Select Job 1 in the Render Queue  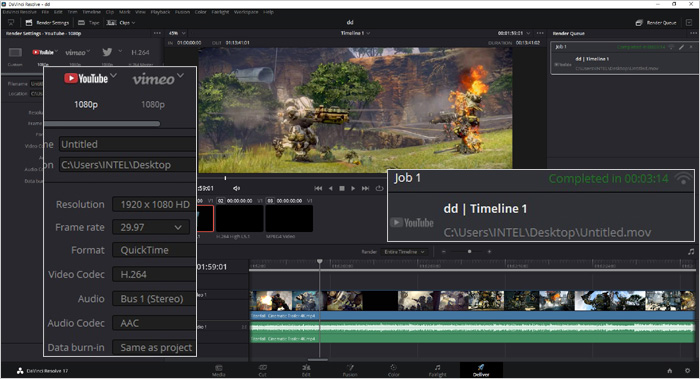[624, 58]
